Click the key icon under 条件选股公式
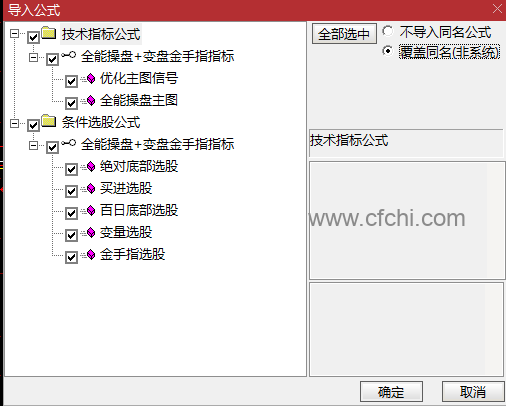This screenshot has width=506, height=406. click(x=69, y=143)
